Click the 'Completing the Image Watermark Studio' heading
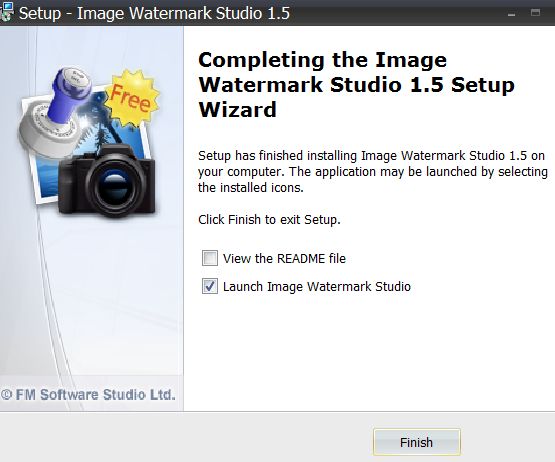555x462 pixels. pyautogui.click(x=356, y=85)
